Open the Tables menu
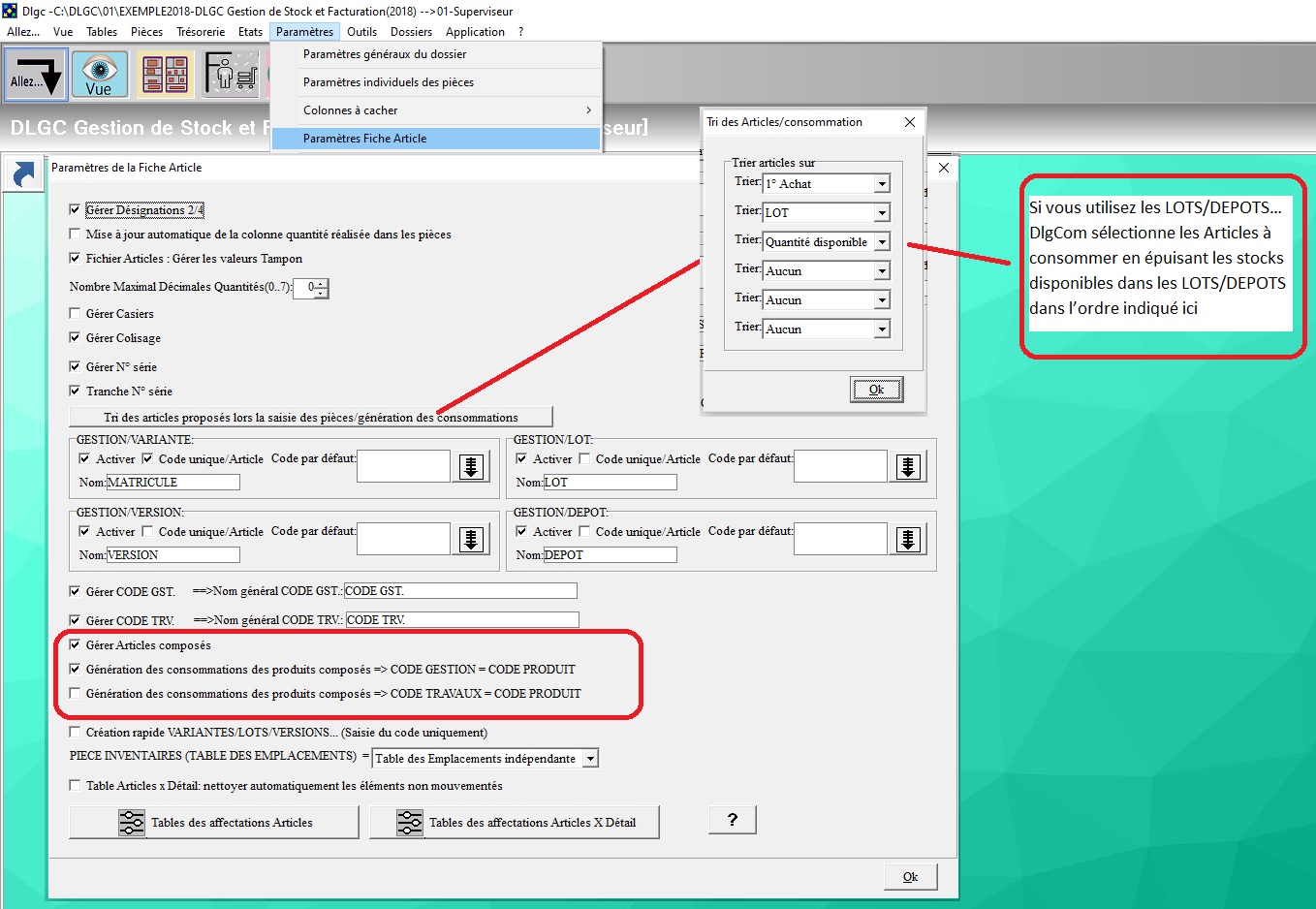1316x909 pixels. [x=102, y=31]
